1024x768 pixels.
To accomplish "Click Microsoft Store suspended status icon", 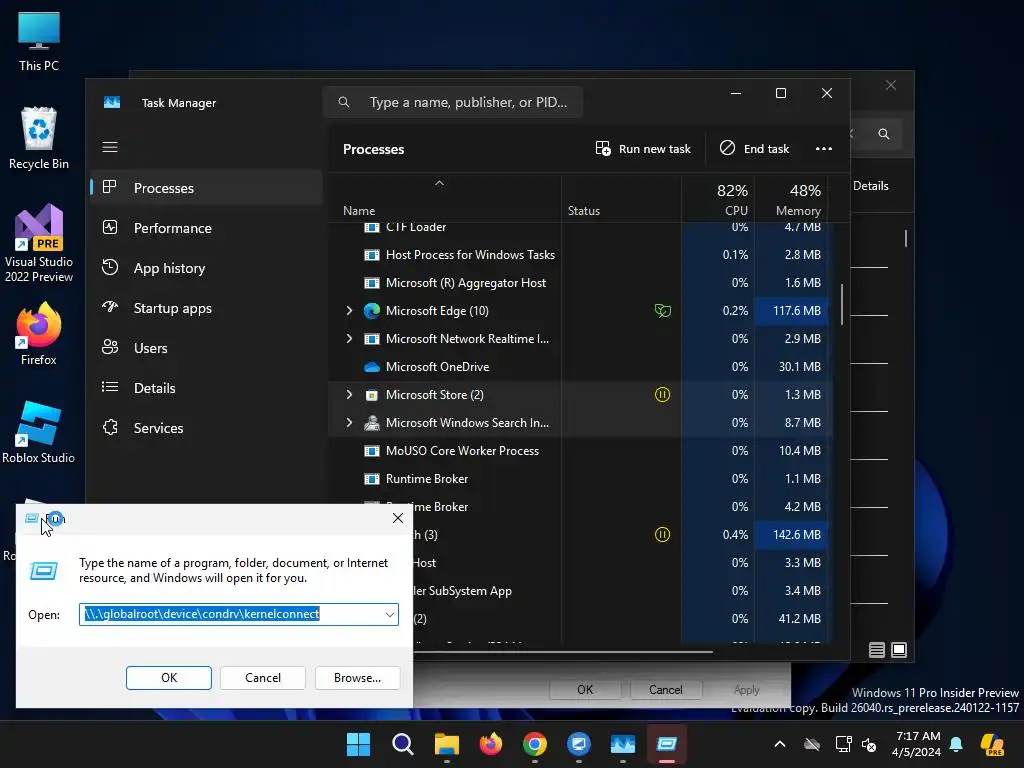I will [662, 394].
